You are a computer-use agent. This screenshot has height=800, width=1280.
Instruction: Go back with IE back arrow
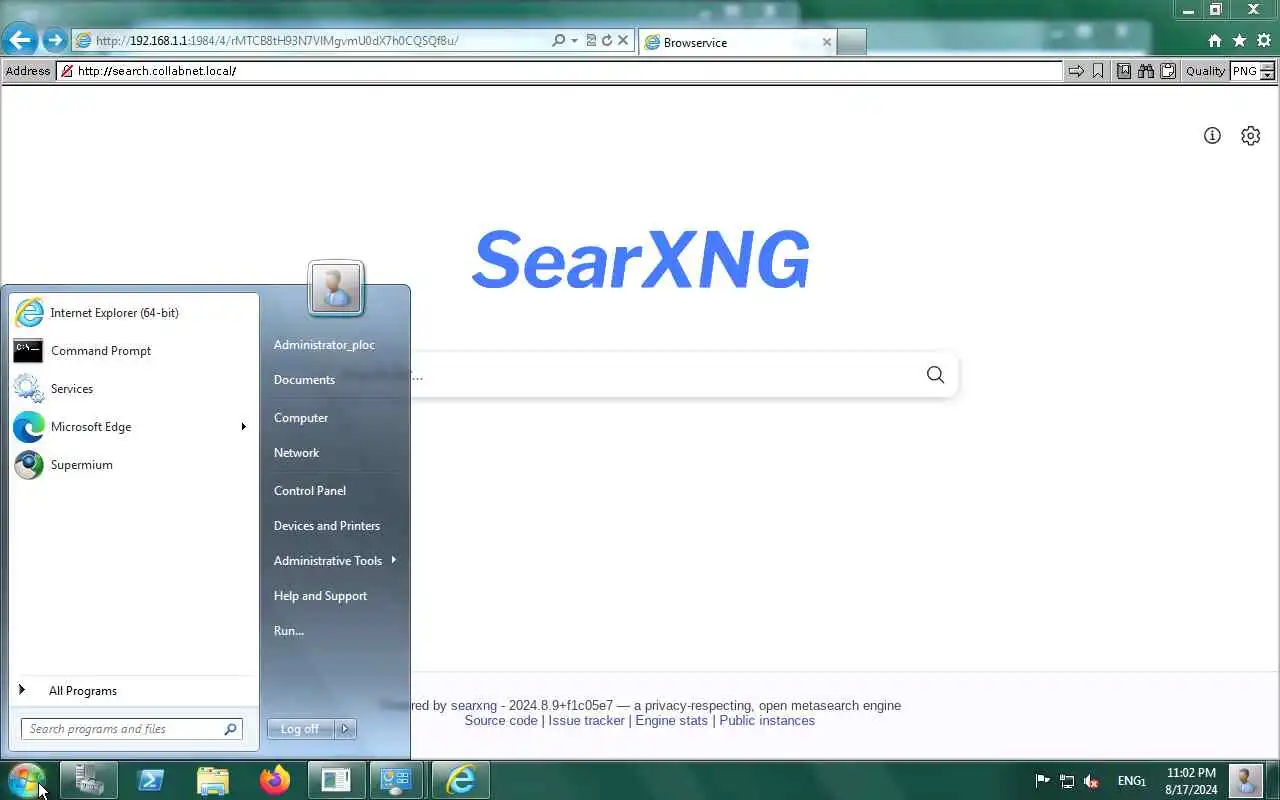(x=20, y=41)
